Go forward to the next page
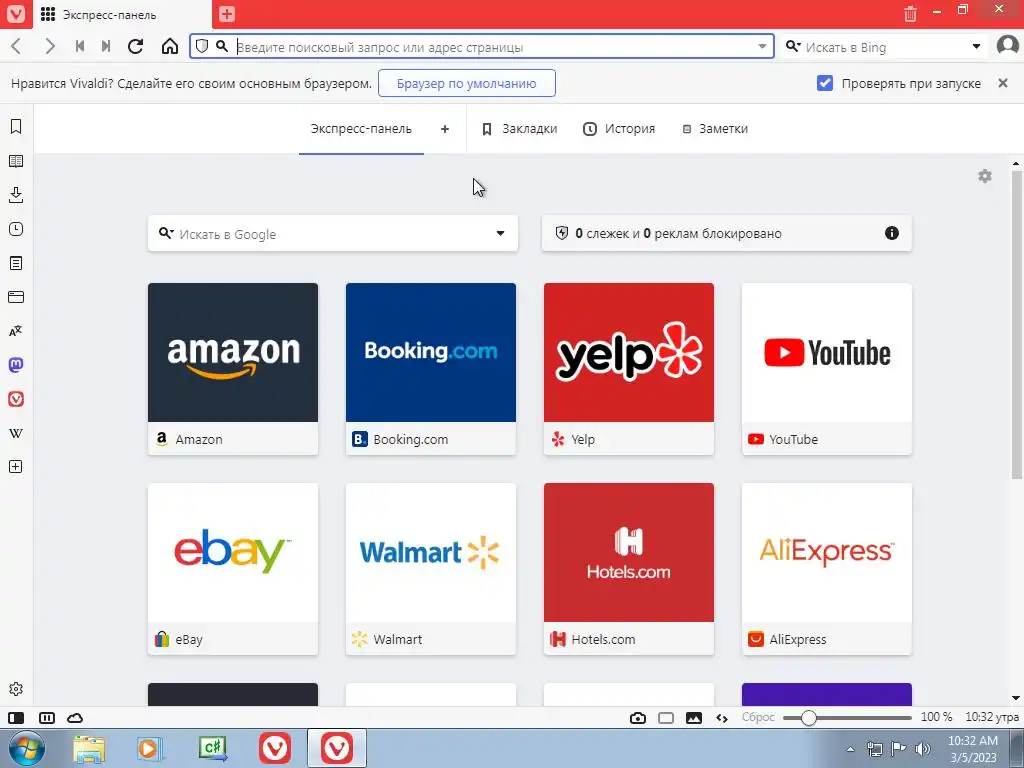 (x=50, y=46)
